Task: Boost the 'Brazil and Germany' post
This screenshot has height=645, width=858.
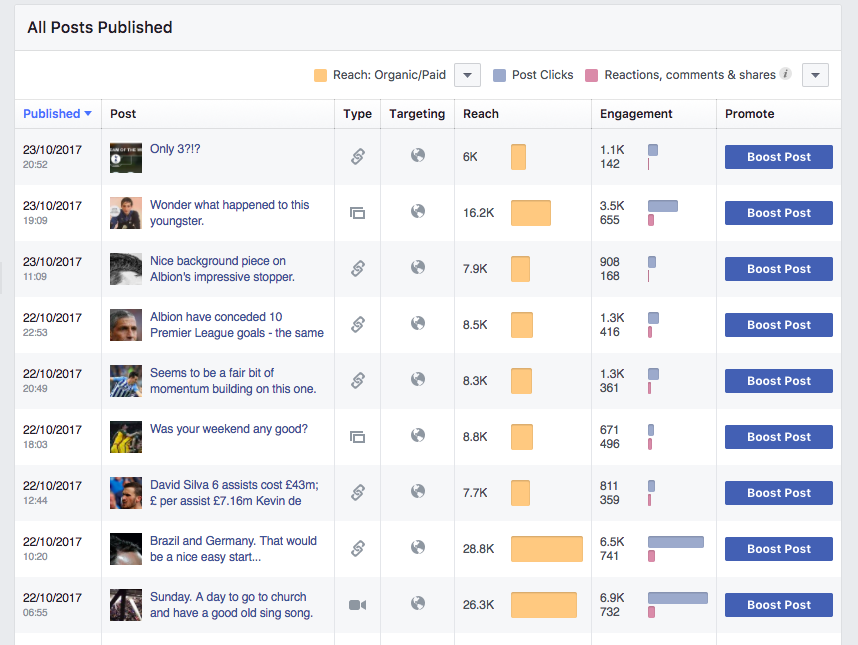Action: [x=779, y=549]
